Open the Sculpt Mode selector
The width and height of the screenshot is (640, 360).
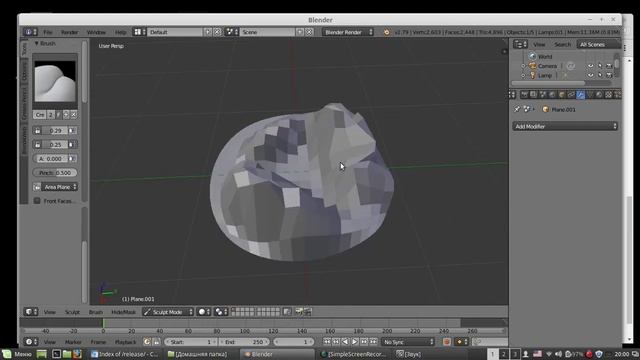[x=168, y=312]
